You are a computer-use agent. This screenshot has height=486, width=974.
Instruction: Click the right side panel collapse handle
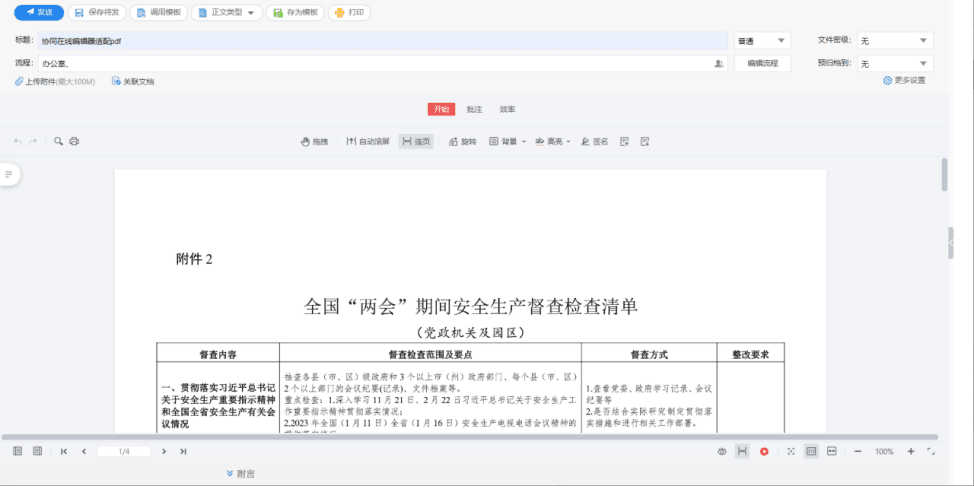951,243
